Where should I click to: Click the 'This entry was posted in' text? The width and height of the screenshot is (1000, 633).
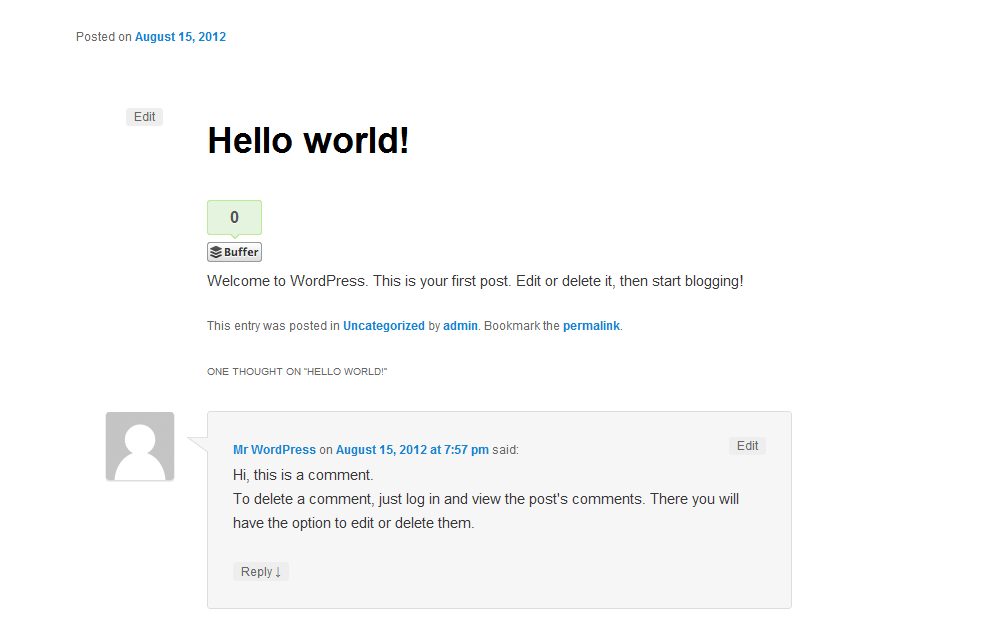(x=273, y=326)
